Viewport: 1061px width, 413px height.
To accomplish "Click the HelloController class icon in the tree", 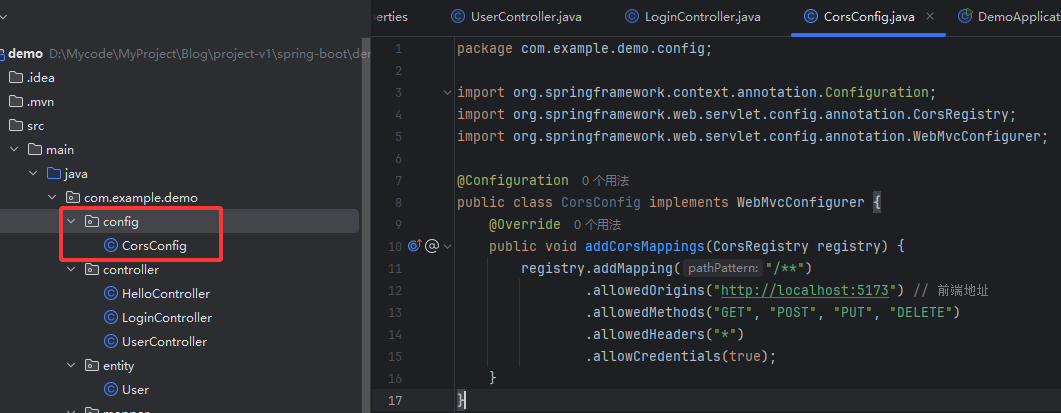I will pos(111,294).
